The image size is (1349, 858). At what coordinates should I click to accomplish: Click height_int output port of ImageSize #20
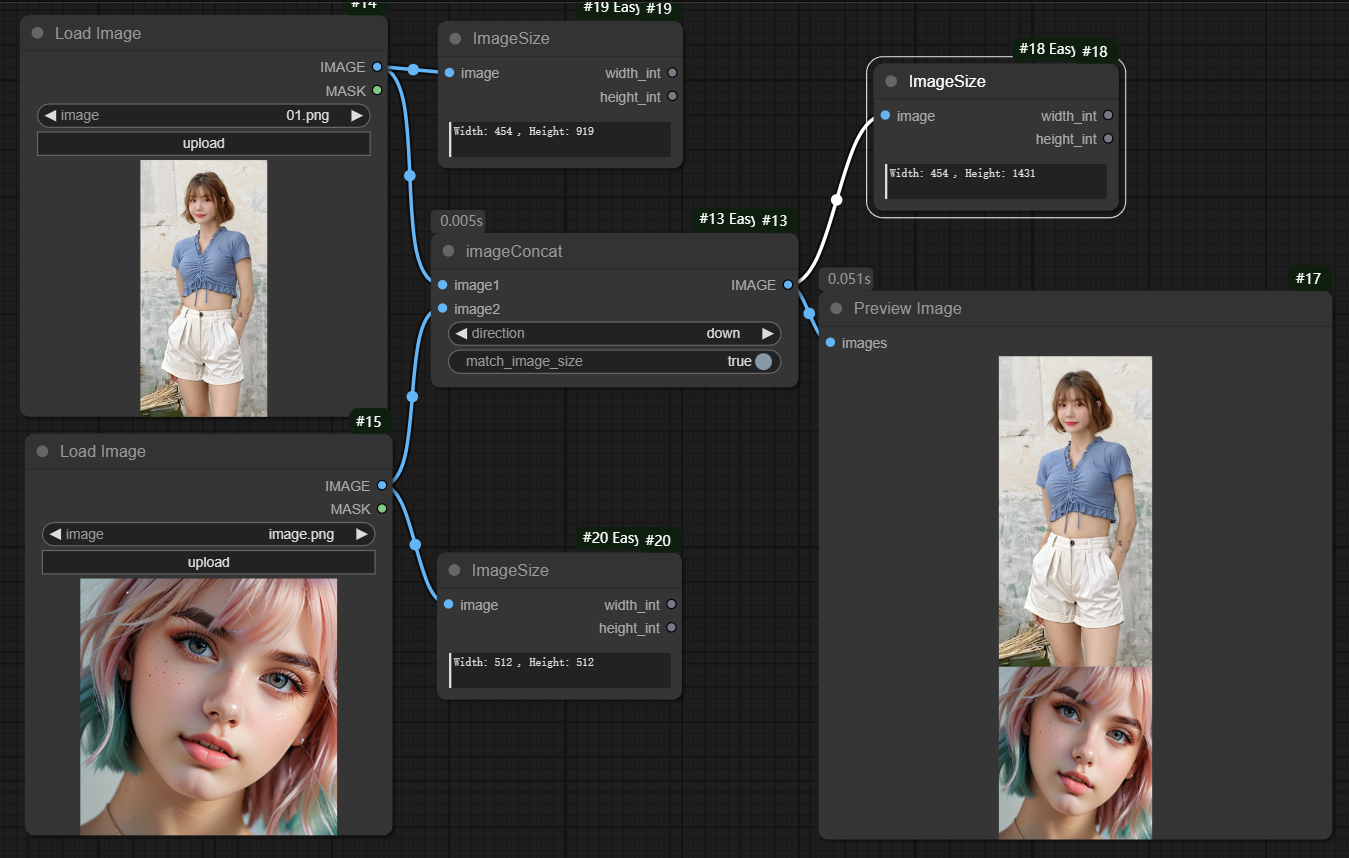pyautogui.click(x=671, y=628)
